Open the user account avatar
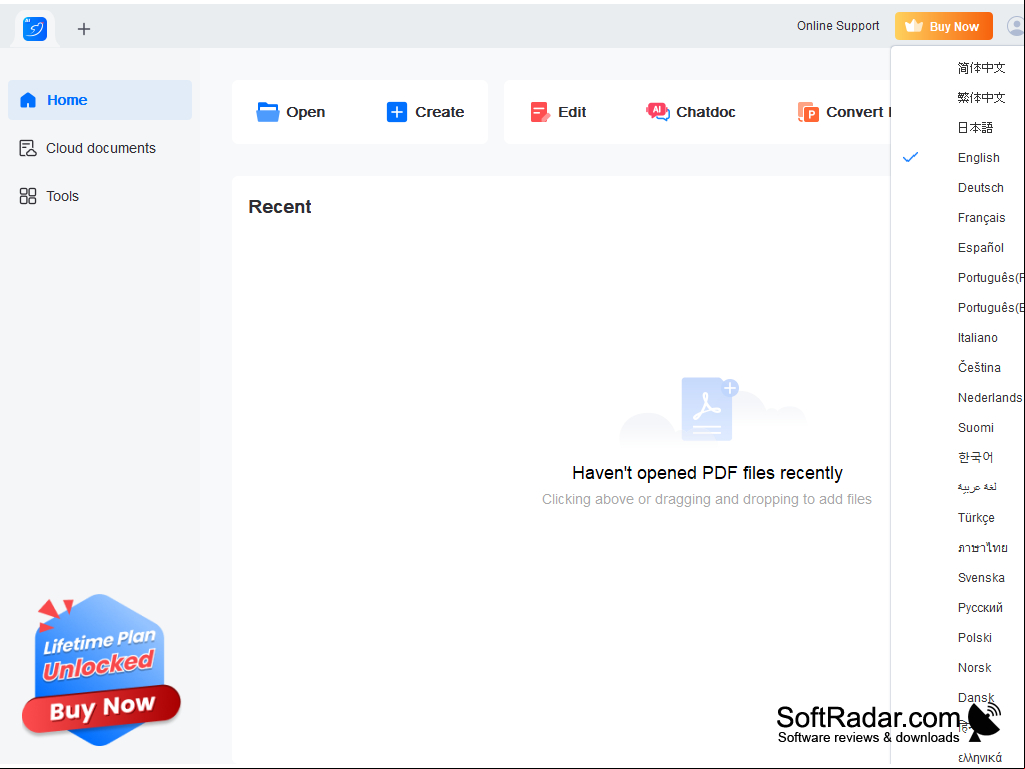Image resolution: width=1025 pixels, height=769 pixels. [1016, 26]
